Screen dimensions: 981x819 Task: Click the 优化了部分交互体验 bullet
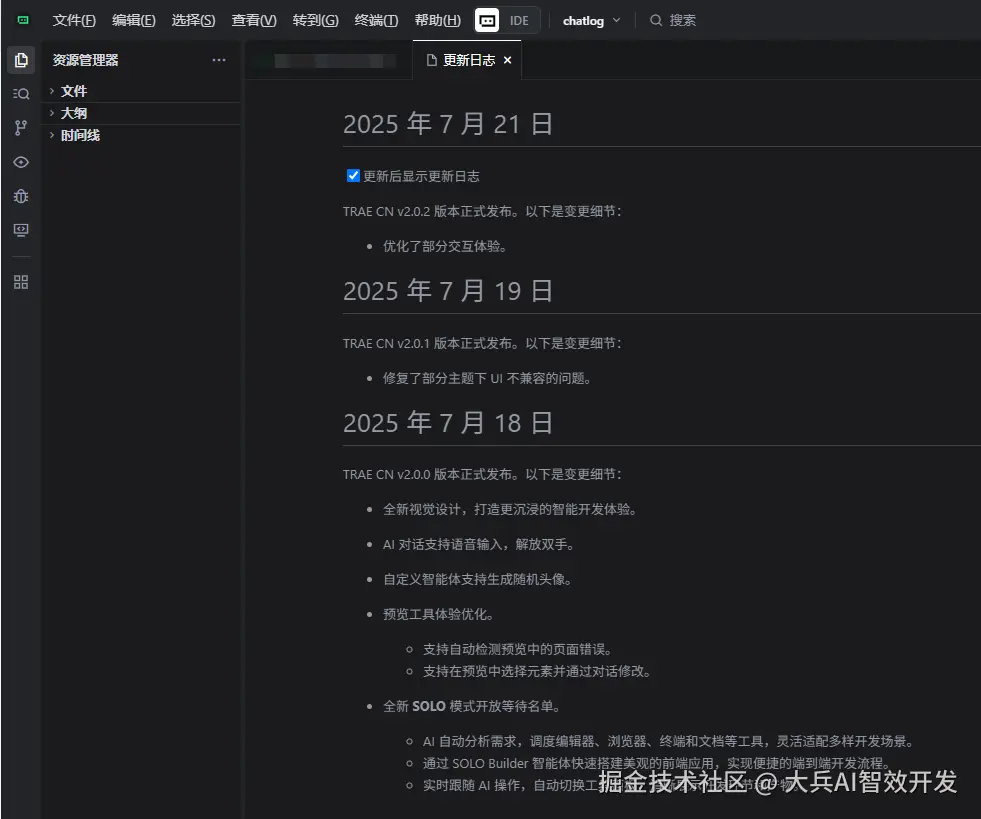tap(445, 247)
